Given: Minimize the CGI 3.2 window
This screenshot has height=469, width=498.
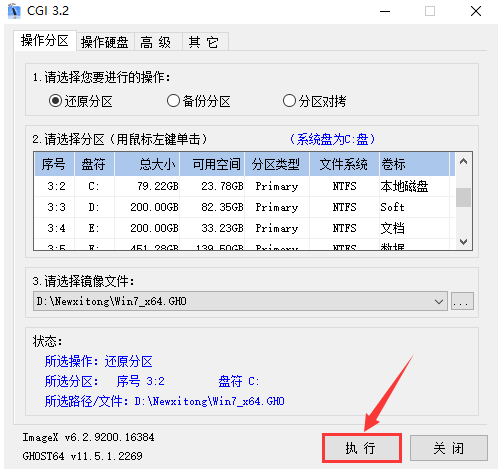Looking at the screenshot, I should click(385, 11).
